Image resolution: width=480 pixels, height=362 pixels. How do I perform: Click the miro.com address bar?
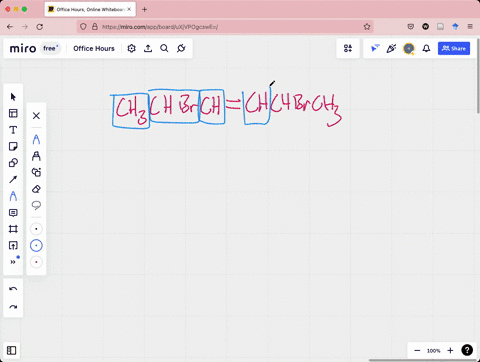225,27
